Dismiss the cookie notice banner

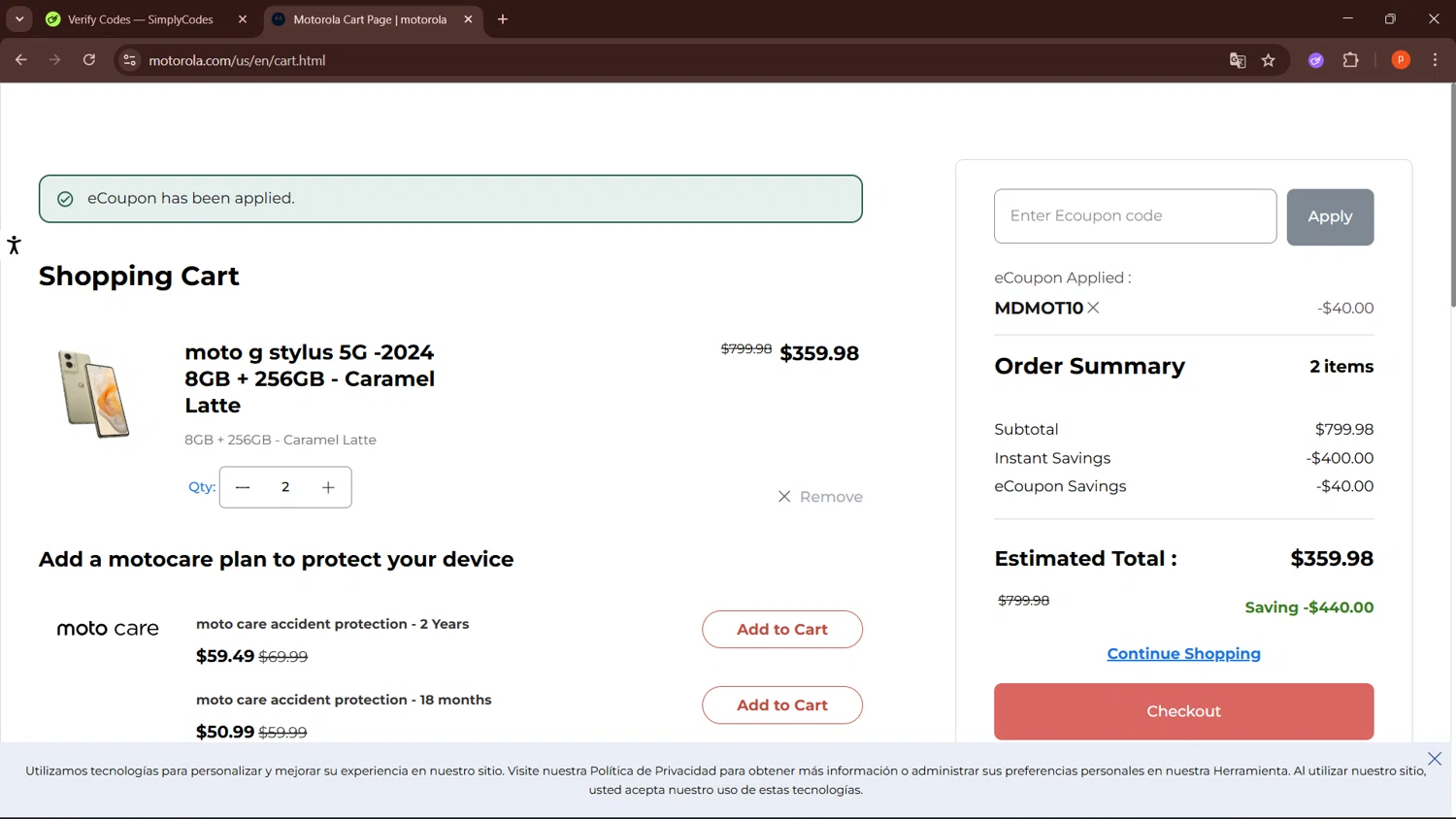coord(1434,759)
